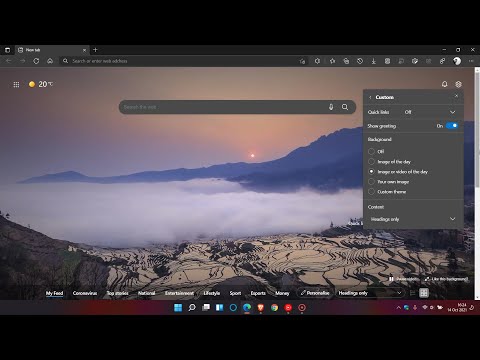Focus the Search the web field

(223, 107)
